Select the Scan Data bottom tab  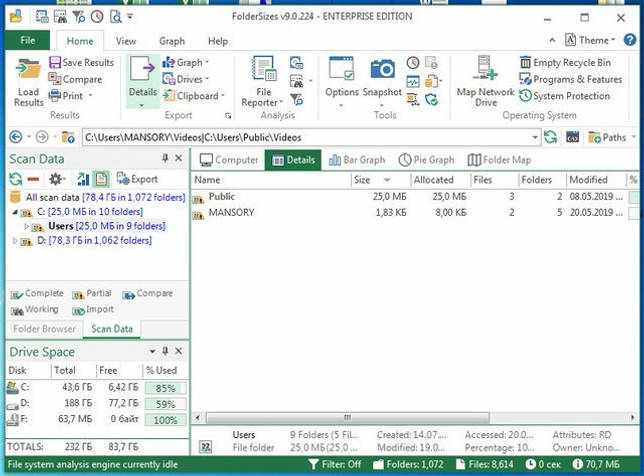coord(112,329)
